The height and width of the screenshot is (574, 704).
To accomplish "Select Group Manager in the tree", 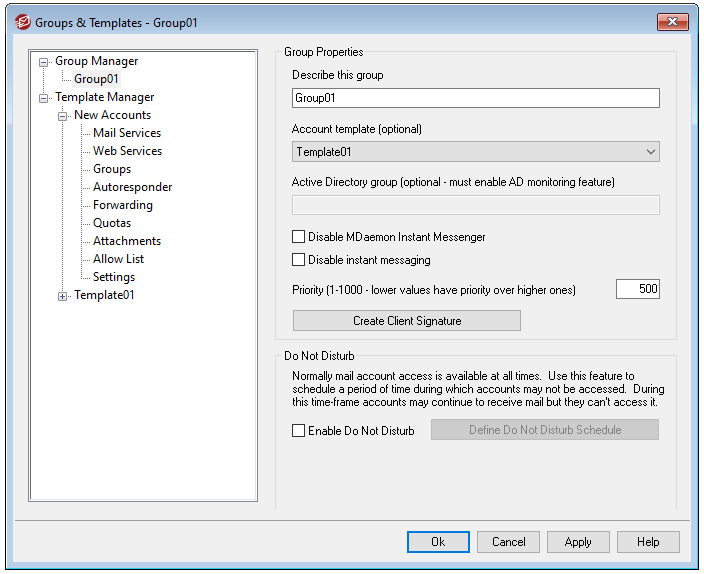I will click(x=97, y=61).
